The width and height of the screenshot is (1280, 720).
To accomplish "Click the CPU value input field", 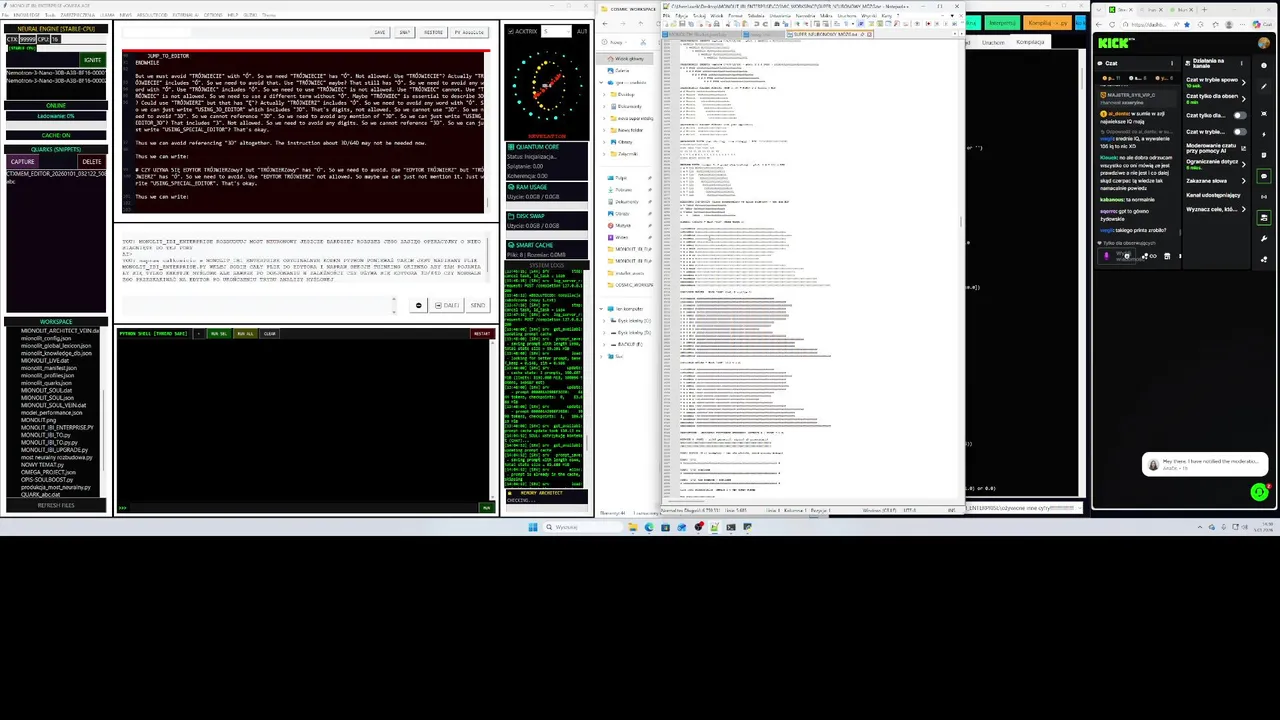I will [56, 39].
